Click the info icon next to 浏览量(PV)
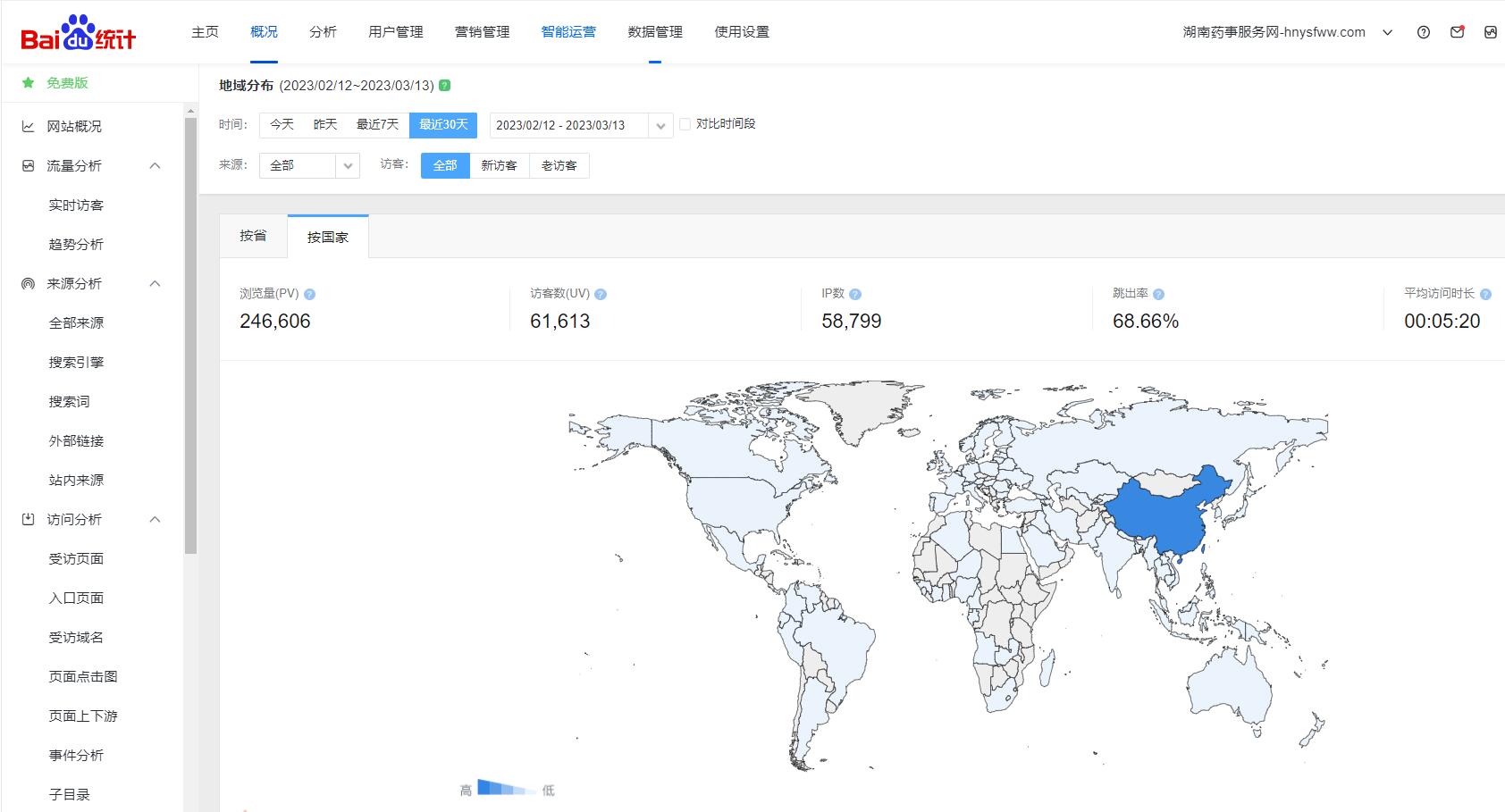The height and width of the screenshot is (812, 1505). click(310, 294)
